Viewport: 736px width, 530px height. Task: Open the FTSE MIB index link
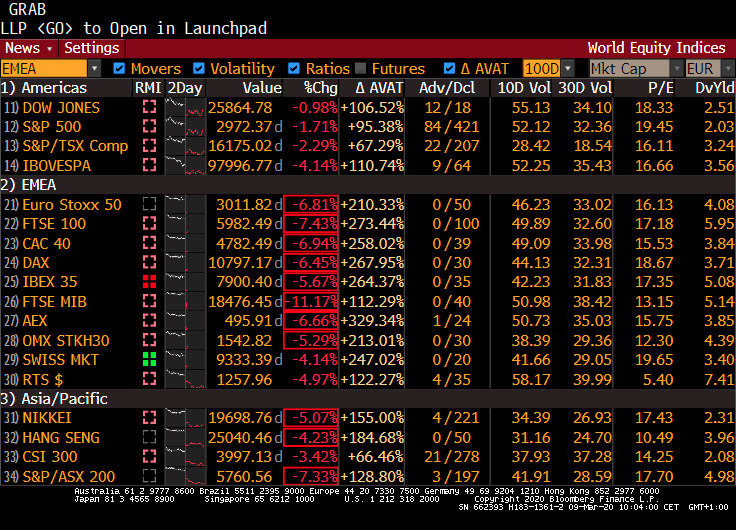tap(54, 301)
